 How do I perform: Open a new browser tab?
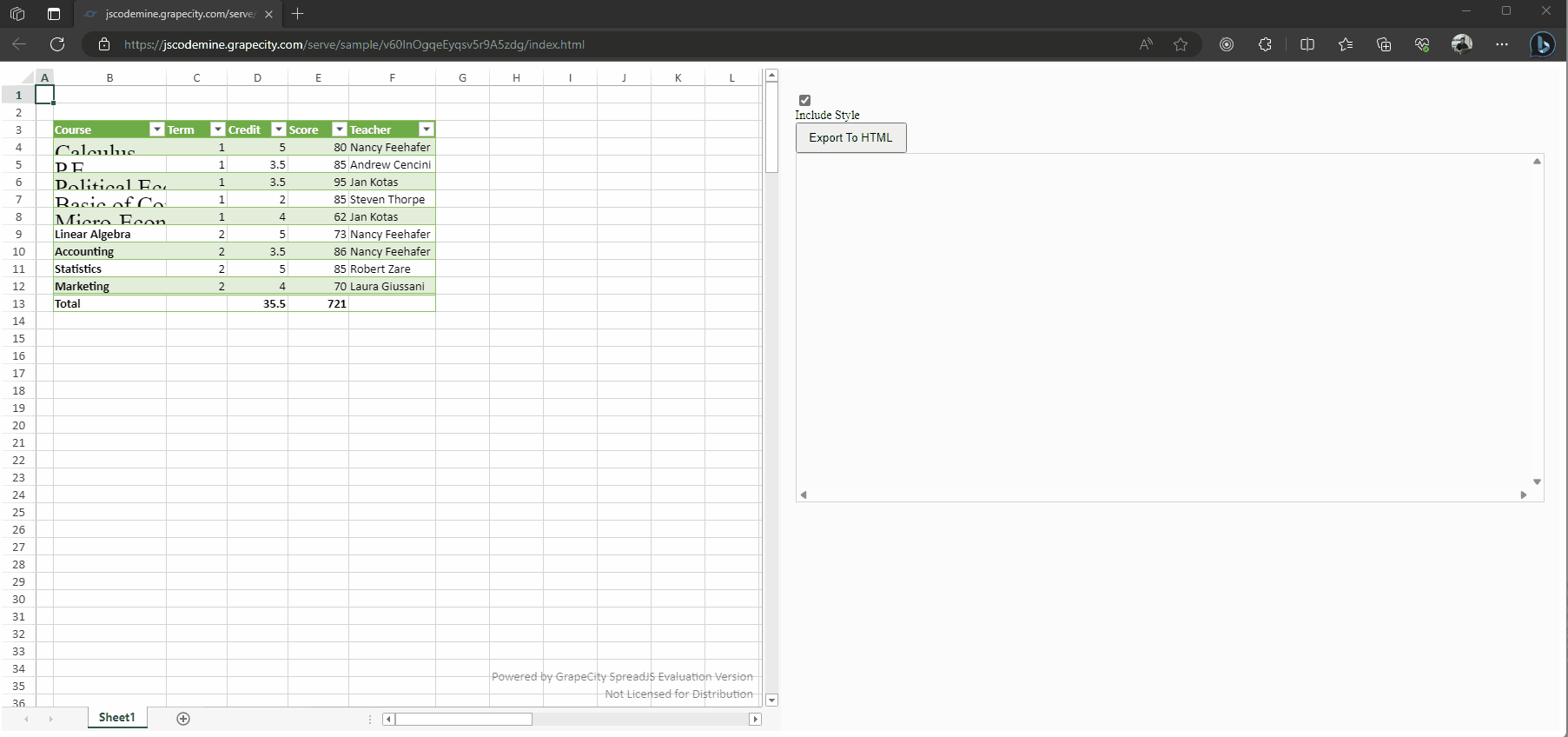pyautogui.click(x=298, y=14)
